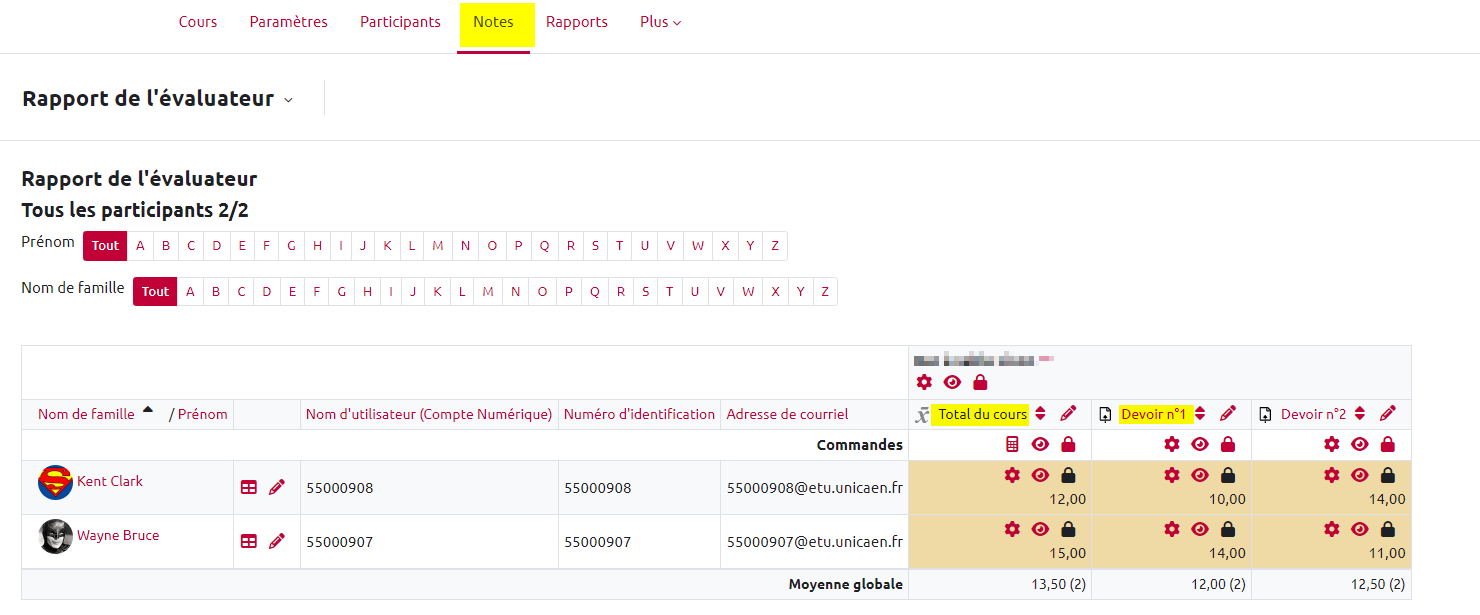Click the pencil icon for Wayne Bruce's row
1480x615 pixels.
click(x=277, y=541)
